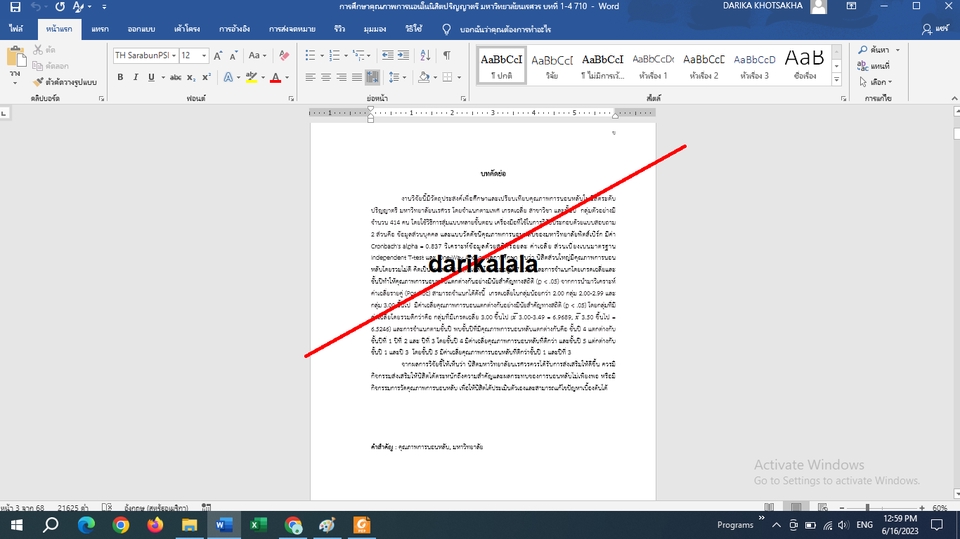Toggle Italic formatting

click(135, 77)
